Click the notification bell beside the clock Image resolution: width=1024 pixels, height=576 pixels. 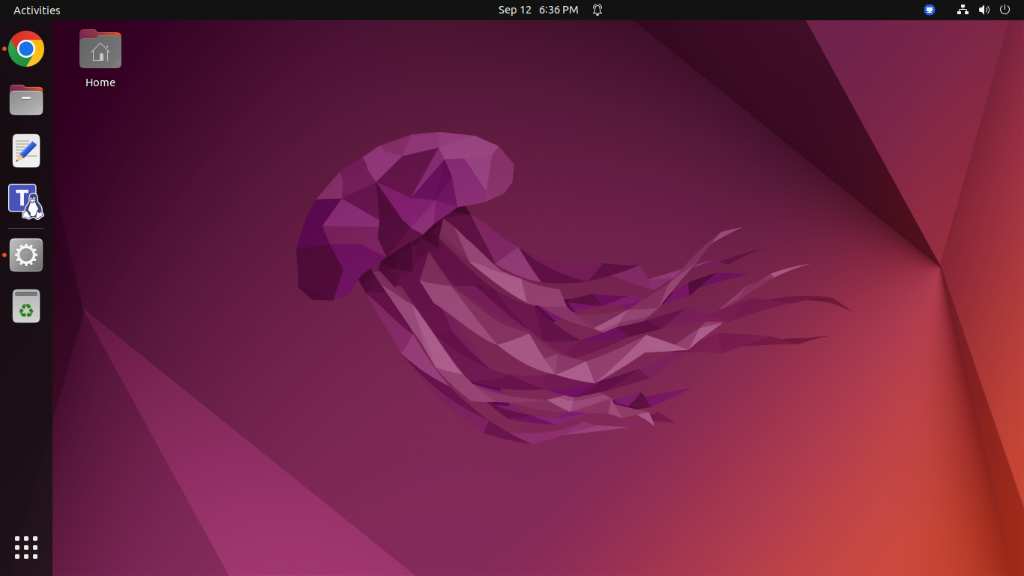click(598, 10)
